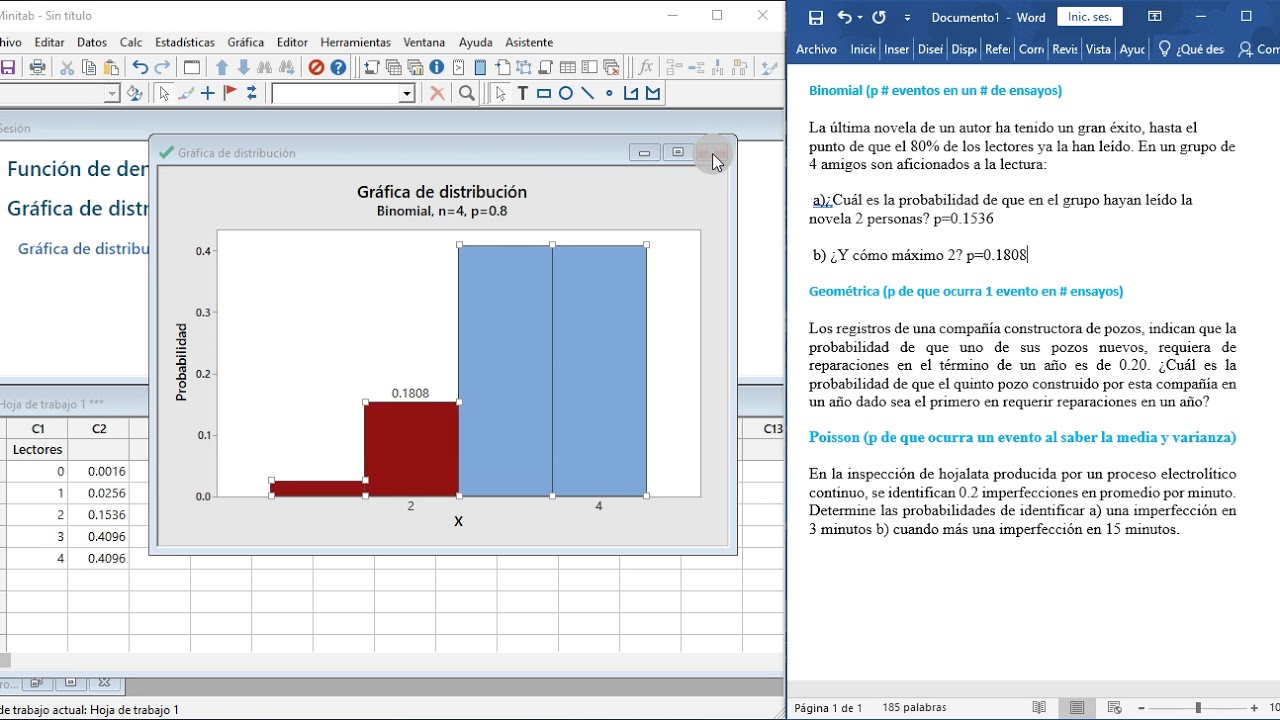The height and width of the screenshot is (720, 1280).
Task: Click the paste clipboard icon
Action: (111, 67)
